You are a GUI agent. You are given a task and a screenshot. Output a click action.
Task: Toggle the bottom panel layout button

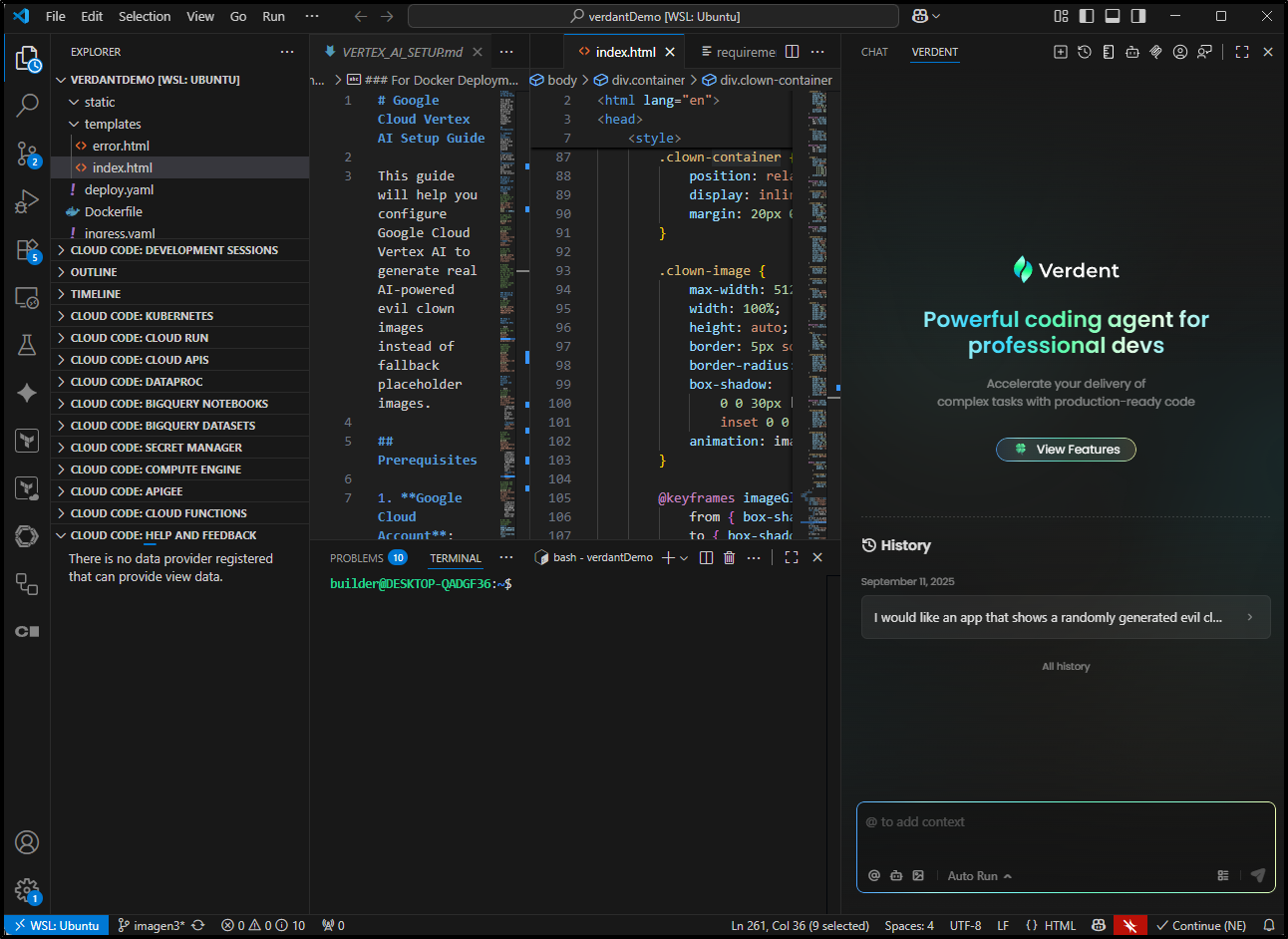click(1113, 16)
